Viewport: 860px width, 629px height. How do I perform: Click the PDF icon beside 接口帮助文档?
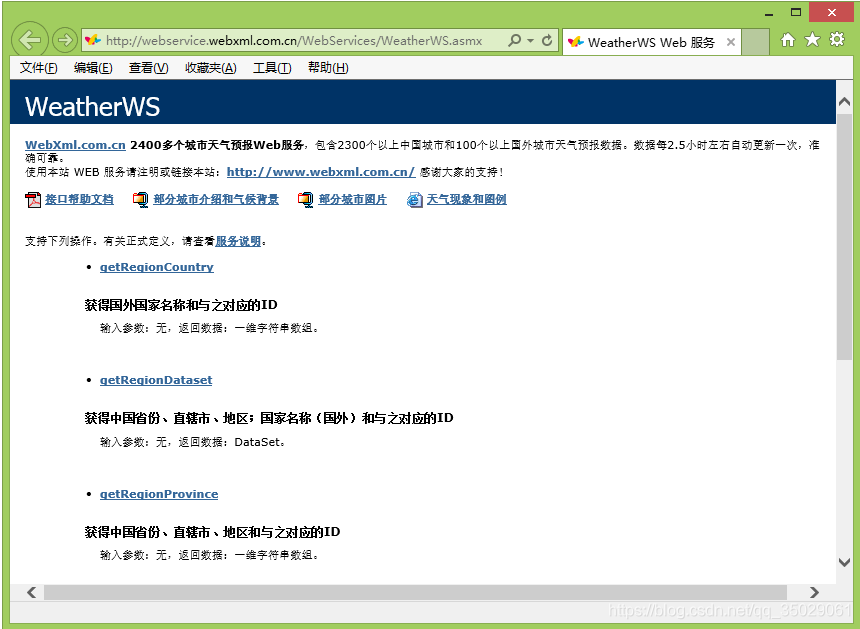33,200
